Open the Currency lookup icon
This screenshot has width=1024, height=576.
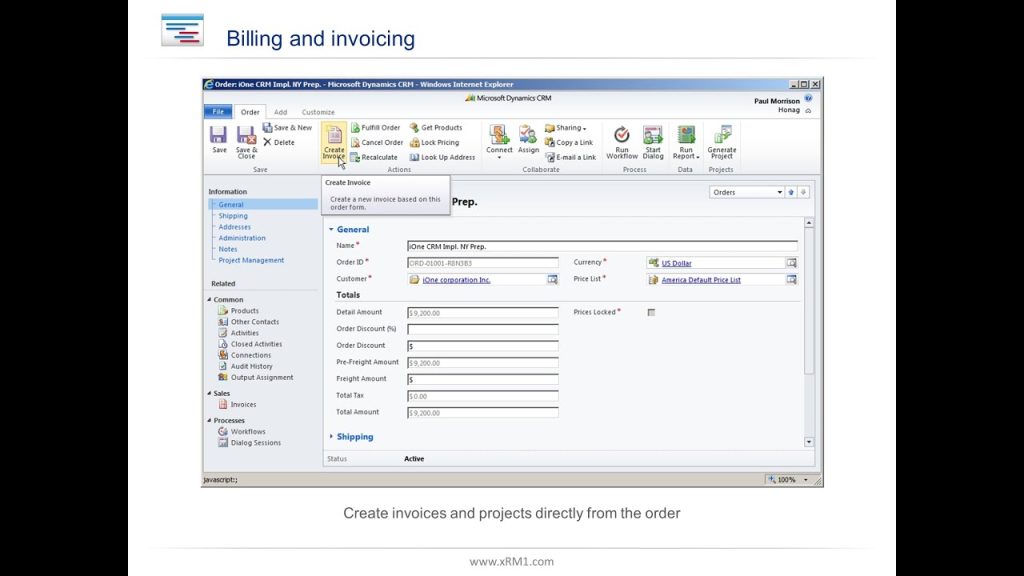(792, 263)
